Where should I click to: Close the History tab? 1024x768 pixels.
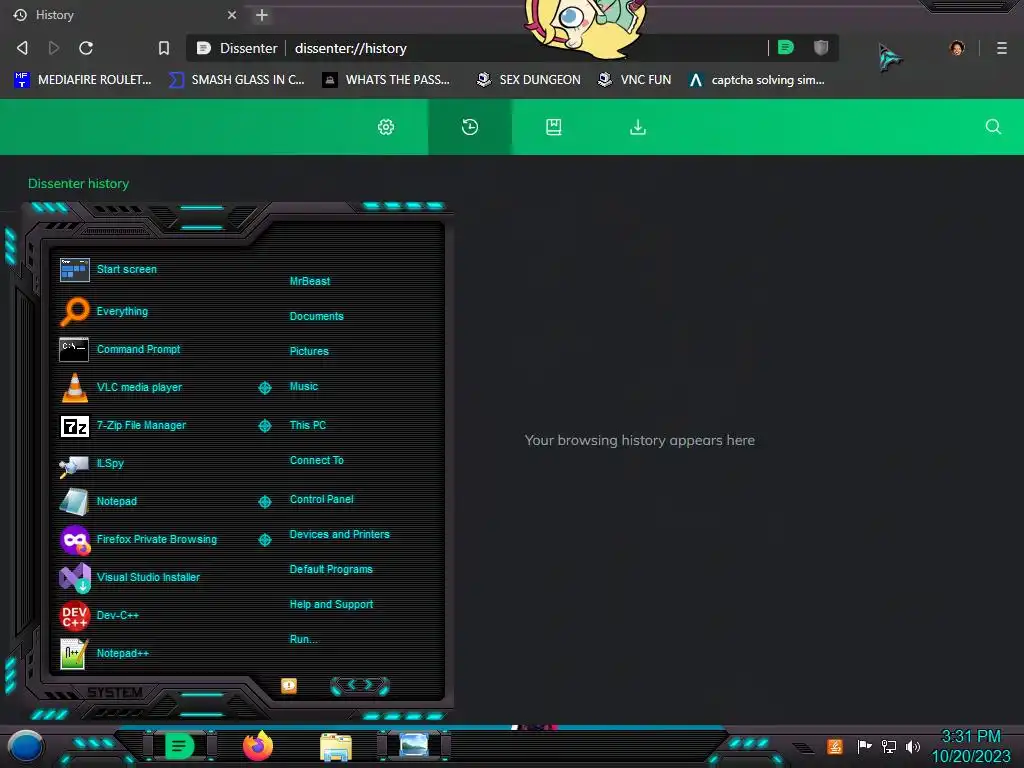[232, 15]
